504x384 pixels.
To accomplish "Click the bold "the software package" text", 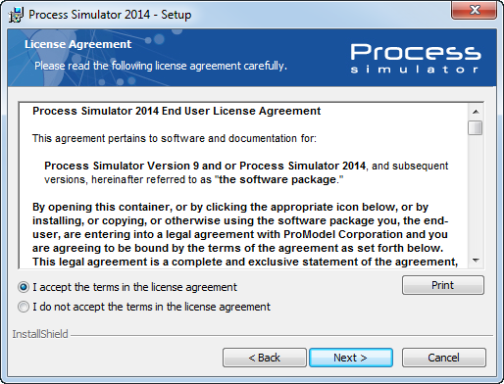I will tap(277, 180).
